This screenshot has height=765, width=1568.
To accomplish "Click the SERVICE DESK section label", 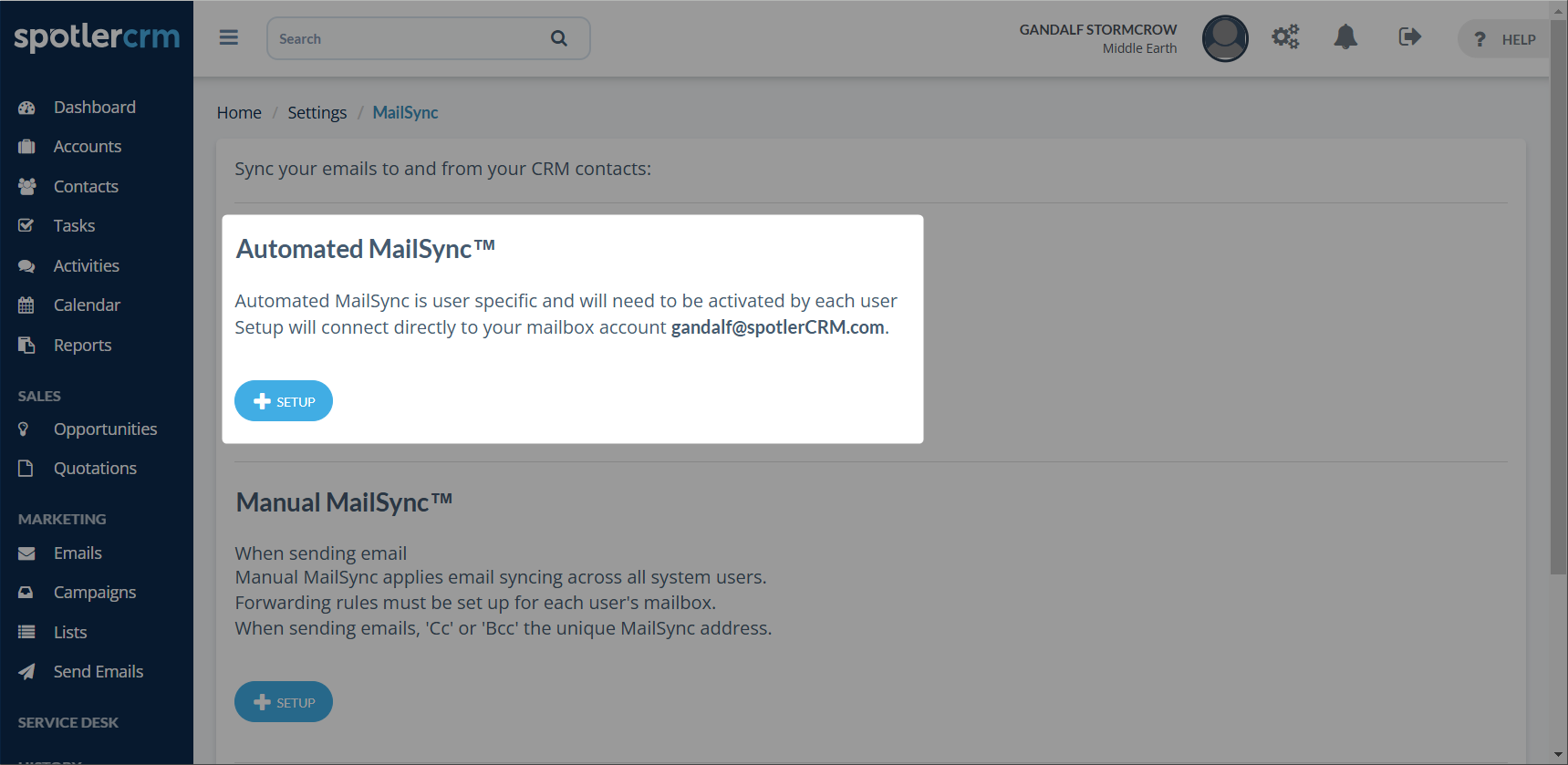I will [x=68, y=723].
